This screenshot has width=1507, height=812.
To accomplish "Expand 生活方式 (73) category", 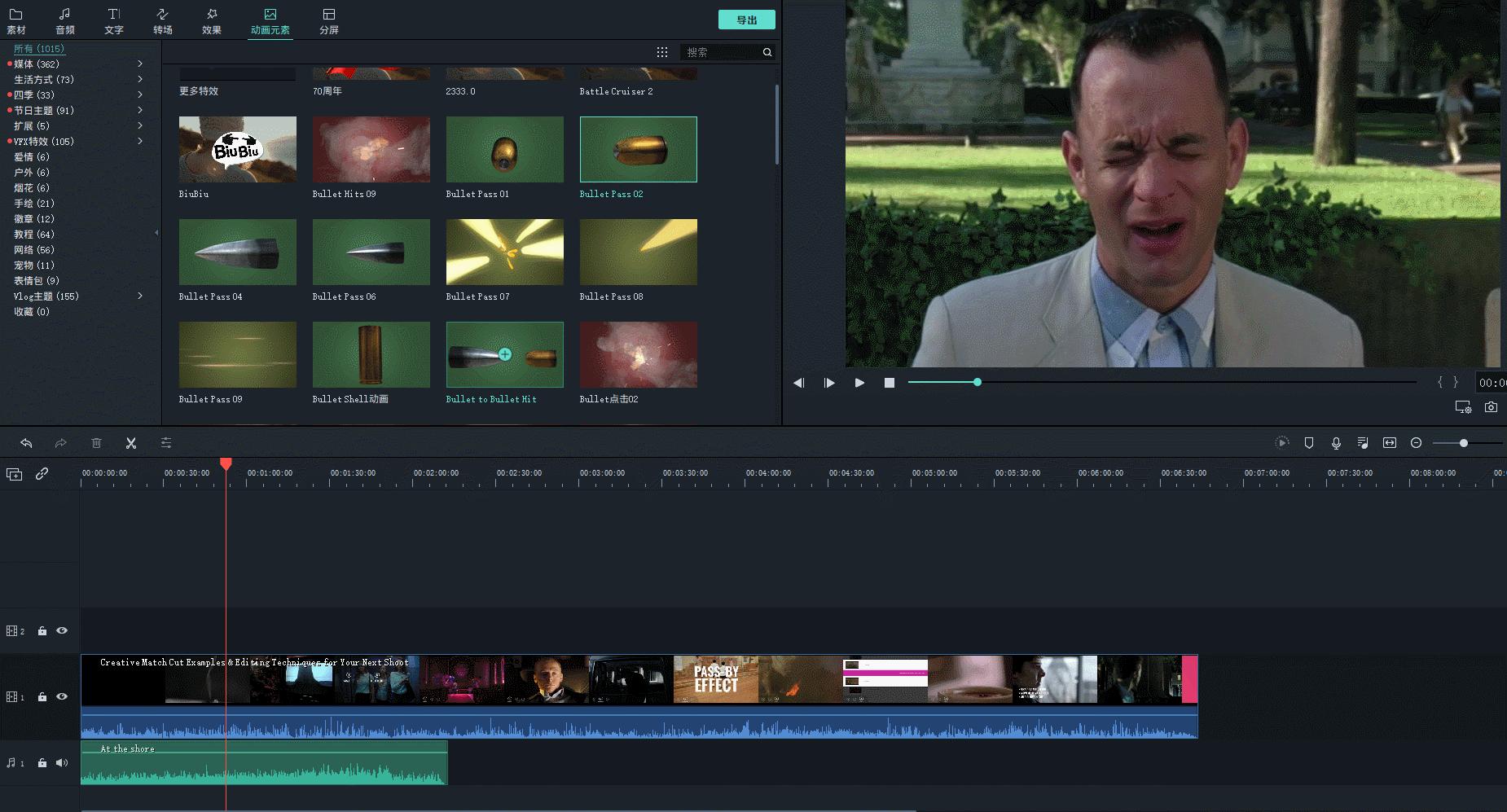I will pos(140,79).
